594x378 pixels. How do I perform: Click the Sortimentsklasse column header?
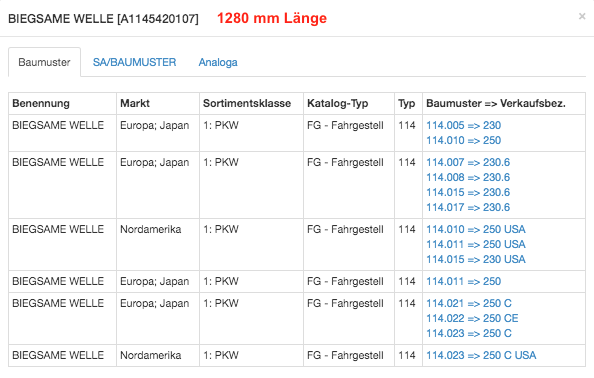point(247,103)
